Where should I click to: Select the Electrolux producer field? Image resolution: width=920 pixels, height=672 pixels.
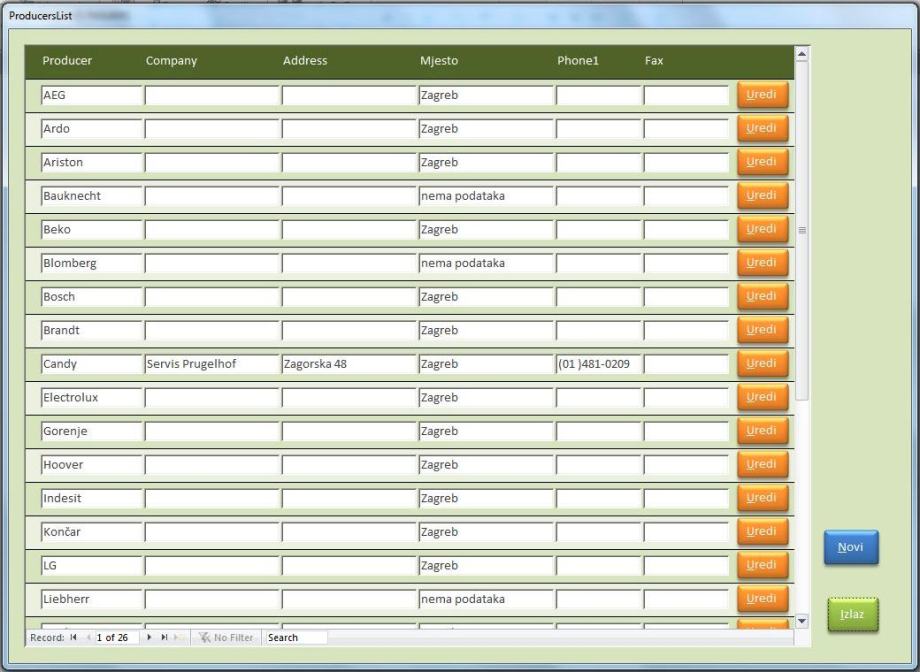coord(92,397)
